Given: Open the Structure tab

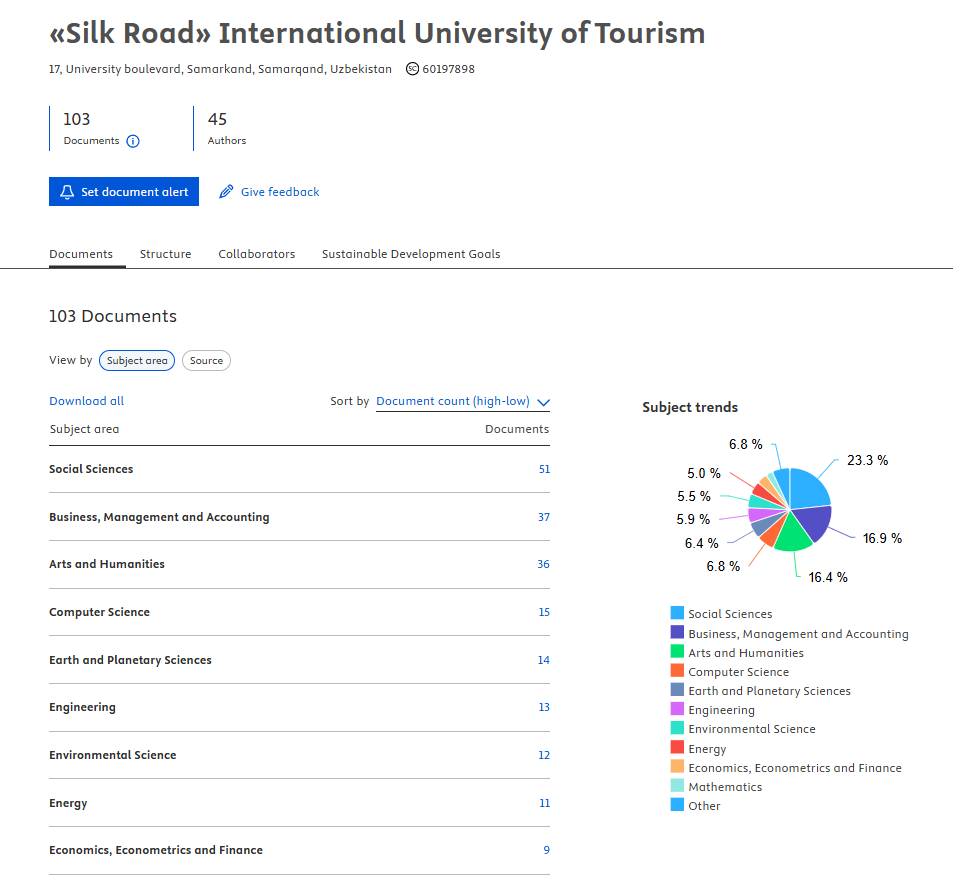Looking at the screenshot, I should [x=165, y=254].
